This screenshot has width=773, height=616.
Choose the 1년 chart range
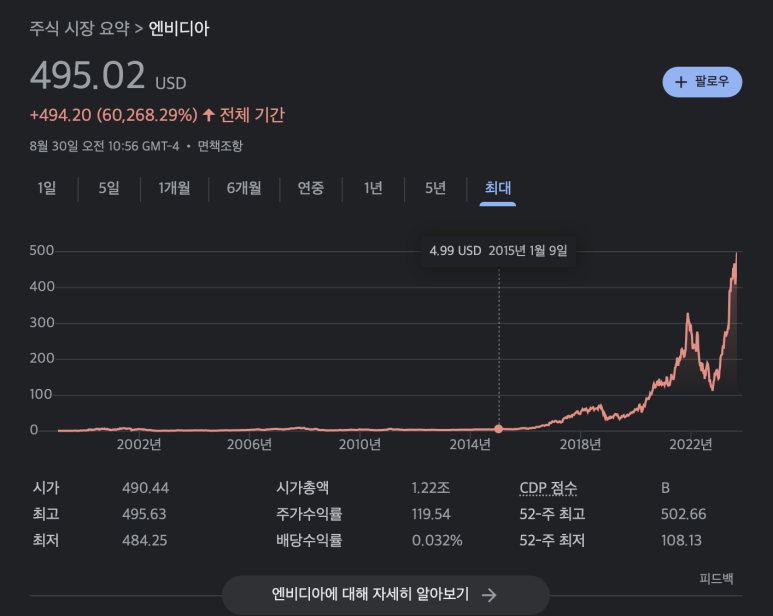[x=373, y=188]
